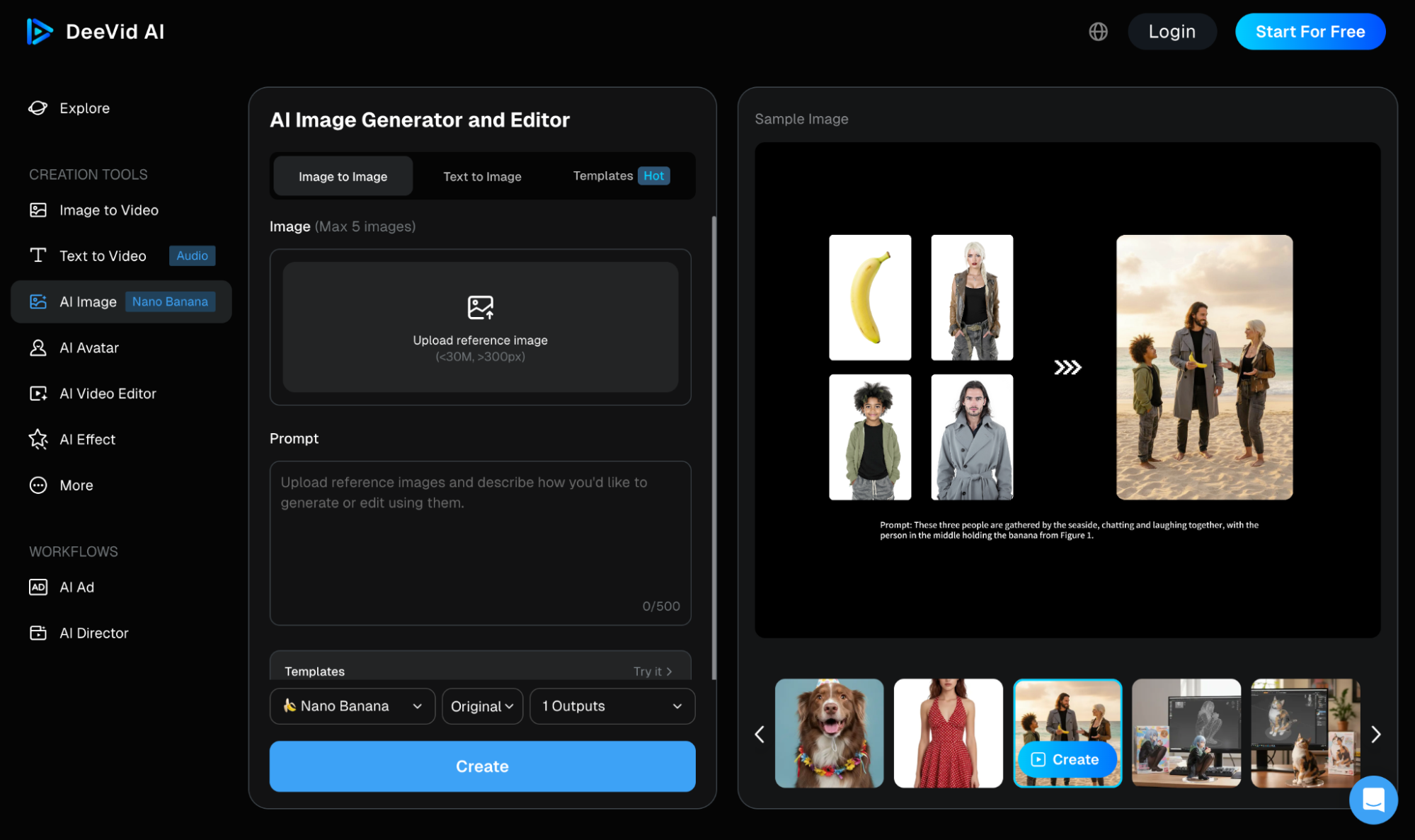Open Text to Video from the sidebar
The width and height of the screenshot is (1415, 840).
click(103, 255)
